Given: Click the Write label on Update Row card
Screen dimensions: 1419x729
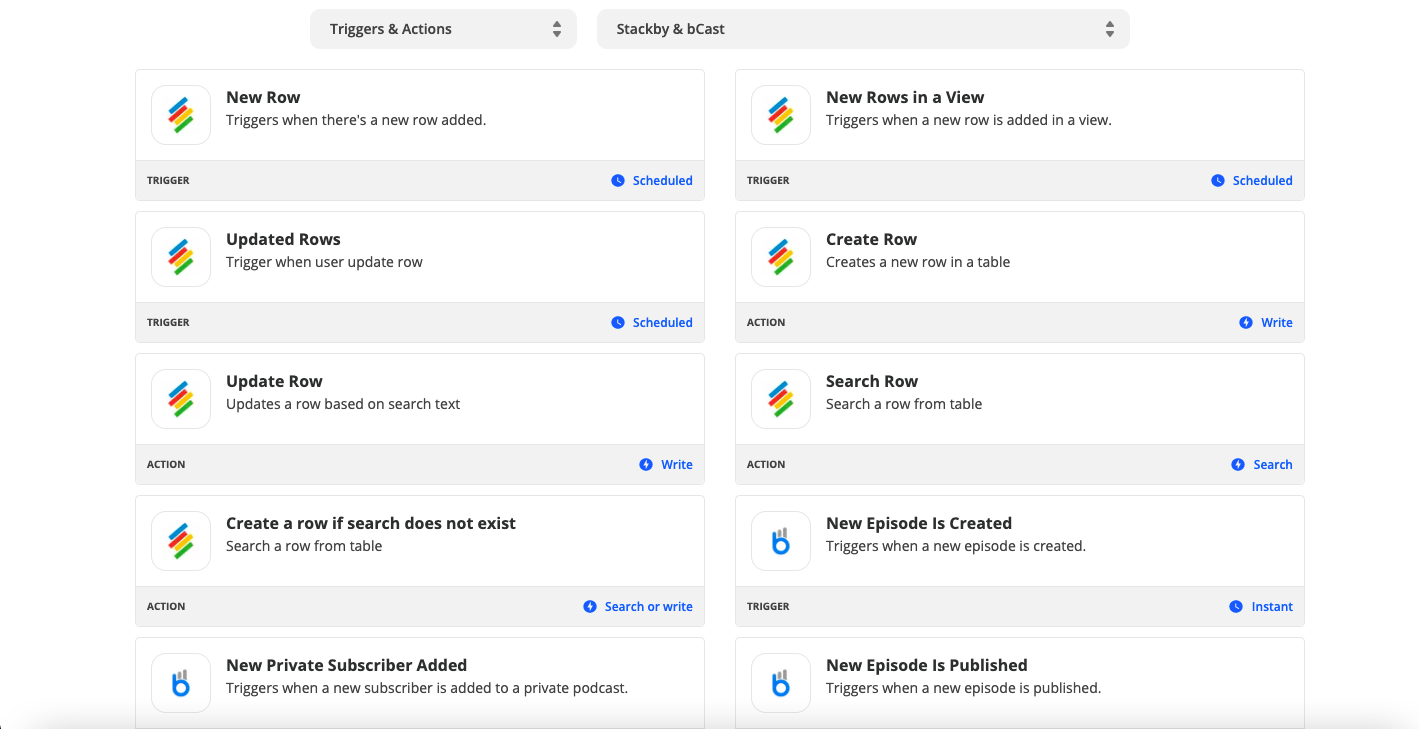Looking at the screenshot, I should click(x=676, y=465).
